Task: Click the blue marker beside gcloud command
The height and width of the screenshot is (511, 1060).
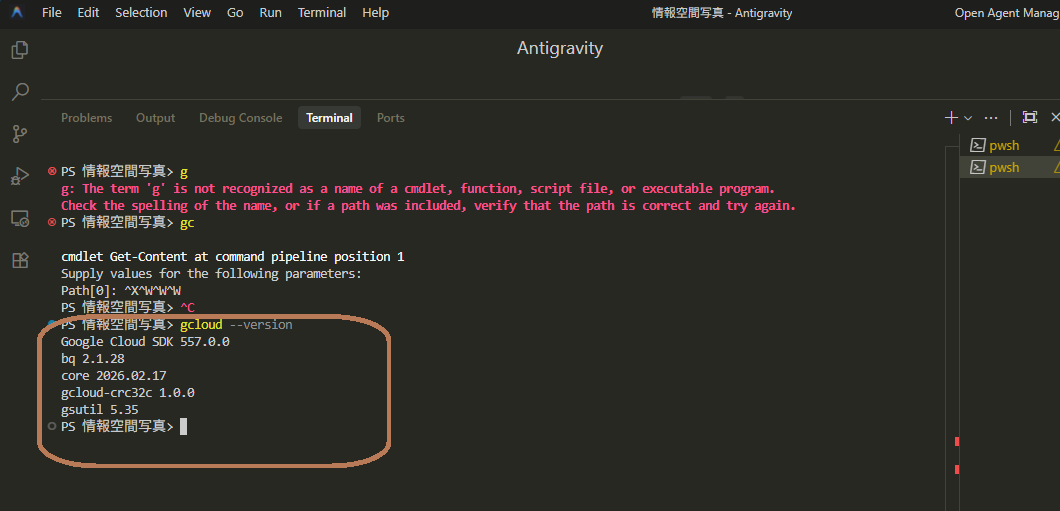Action: click(52, 324)
